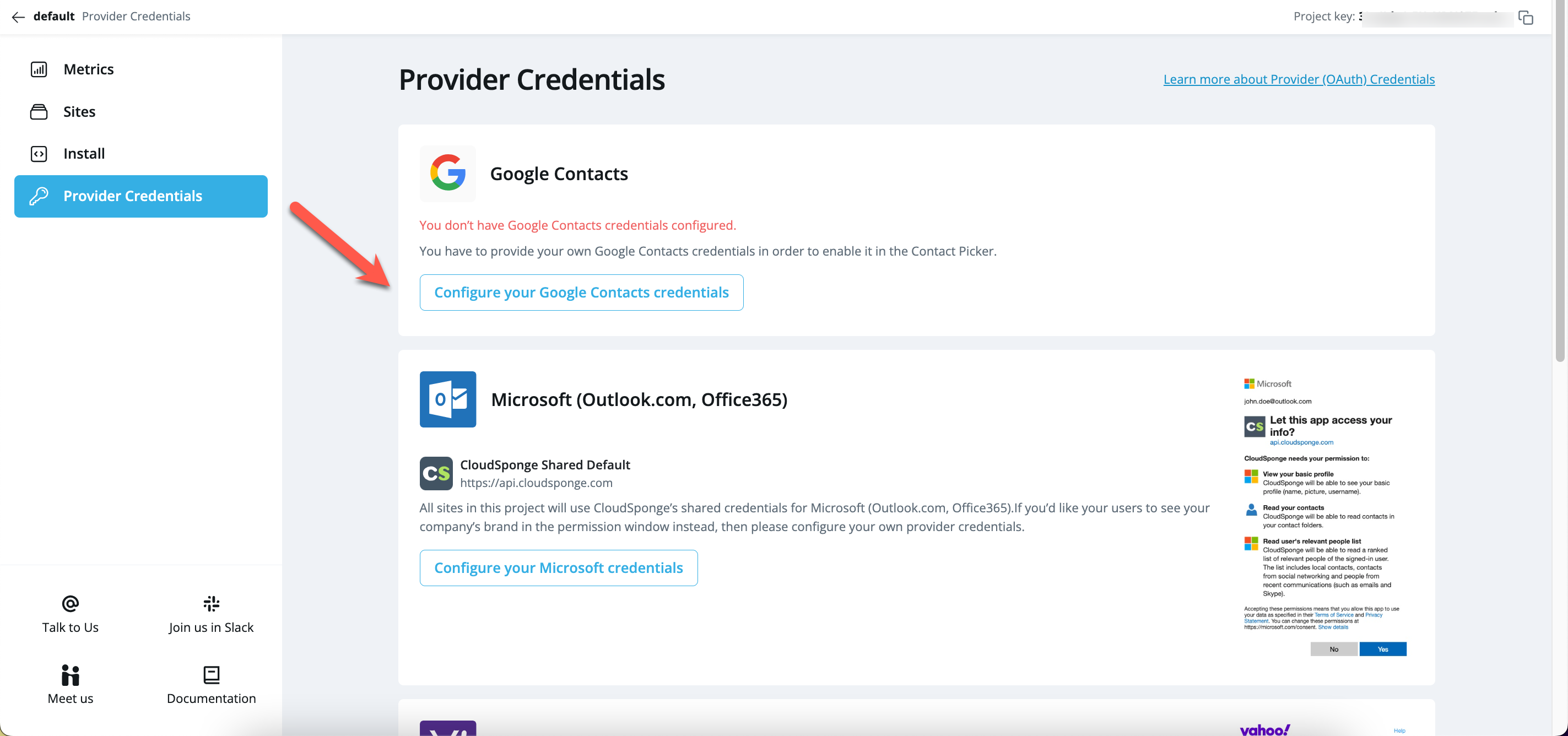
Task: Copy the project key with the copy icon
Action: pyautogui.click(x=1526, y=17)
